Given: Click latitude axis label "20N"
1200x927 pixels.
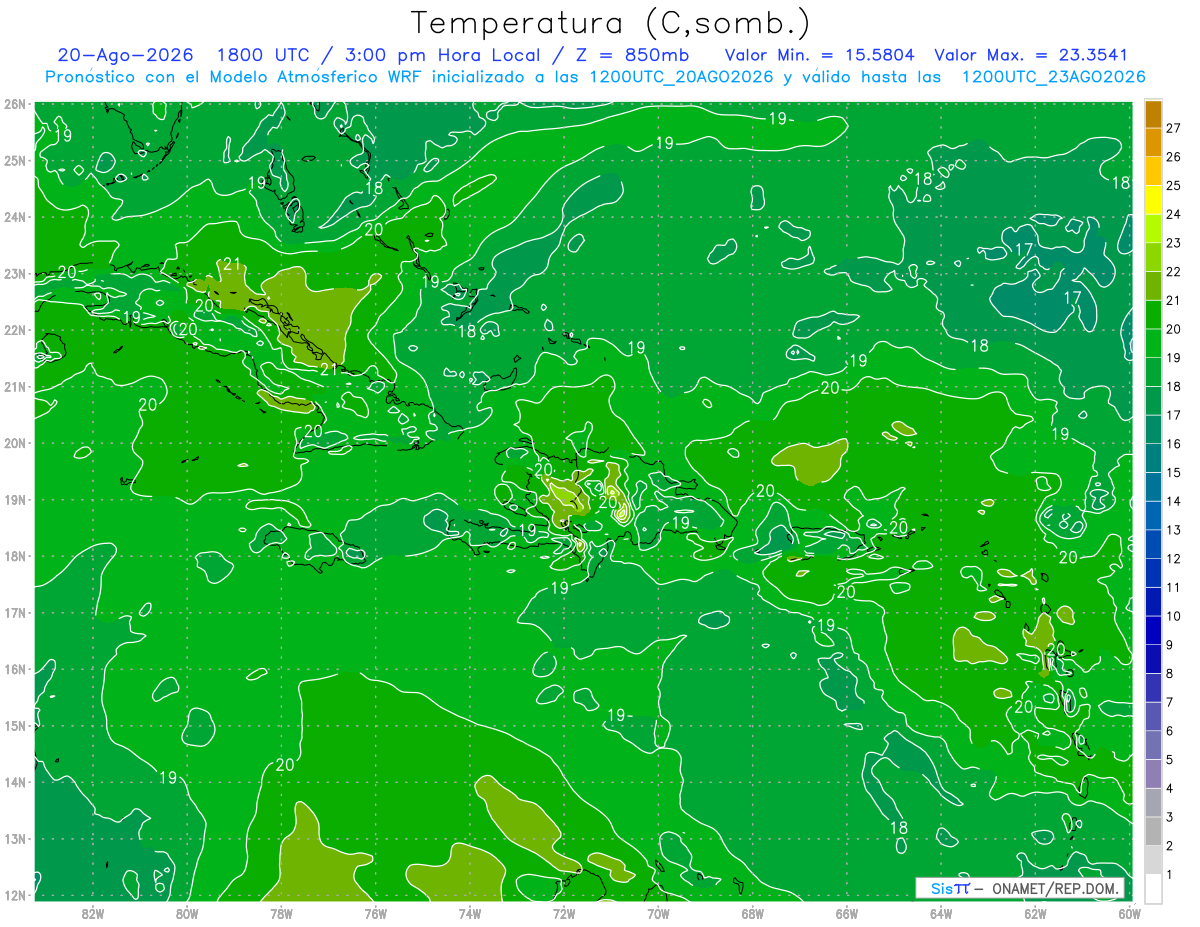Looking at the screenshot, I should (15, 443).
